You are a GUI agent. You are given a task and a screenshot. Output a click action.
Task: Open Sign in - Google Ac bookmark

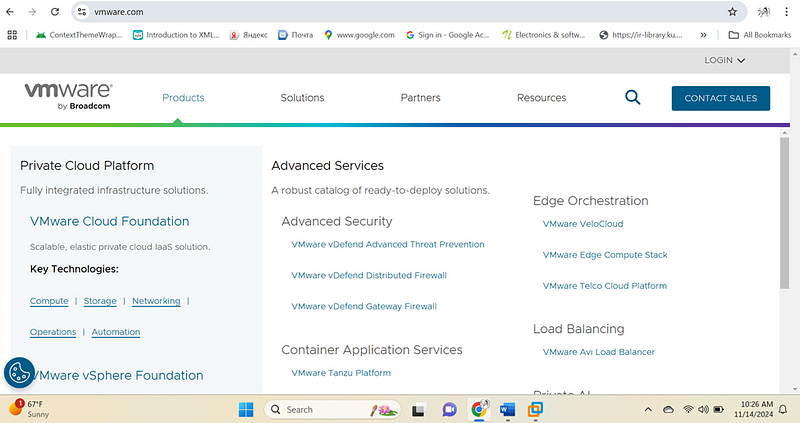(447, 35)
